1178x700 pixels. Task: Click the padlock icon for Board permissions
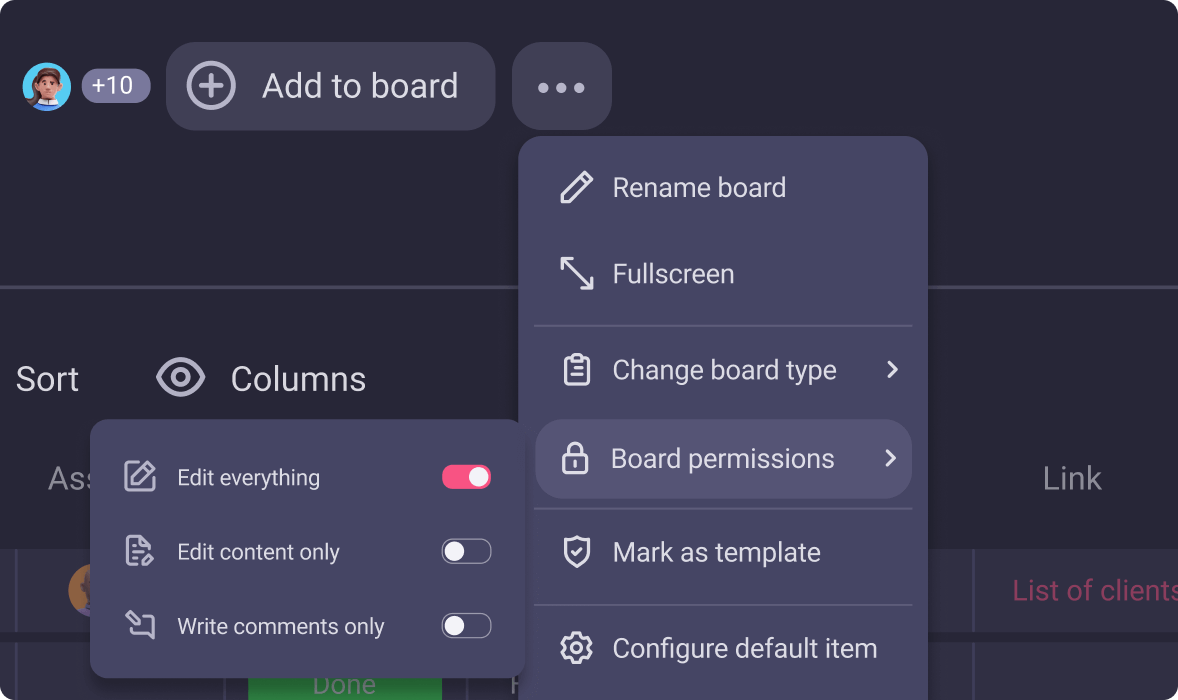tap(575, 459)
